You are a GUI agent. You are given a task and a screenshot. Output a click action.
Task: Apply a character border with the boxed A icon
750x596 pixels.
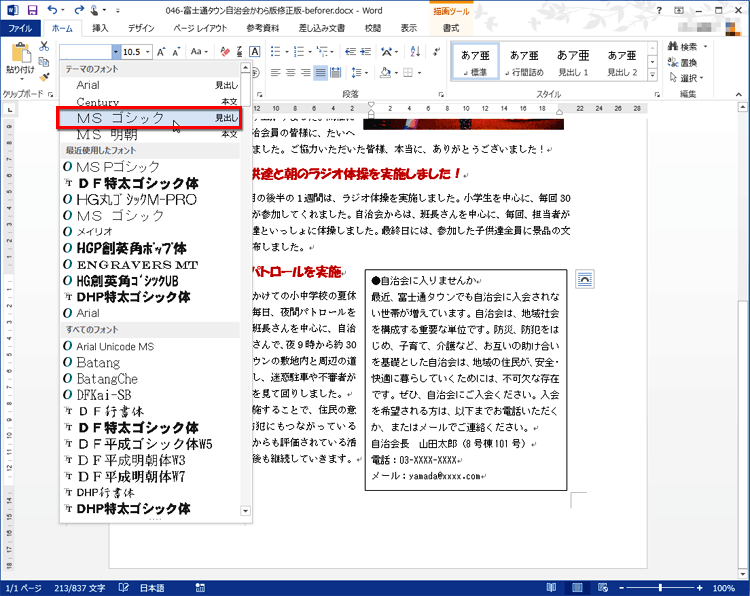255,52
